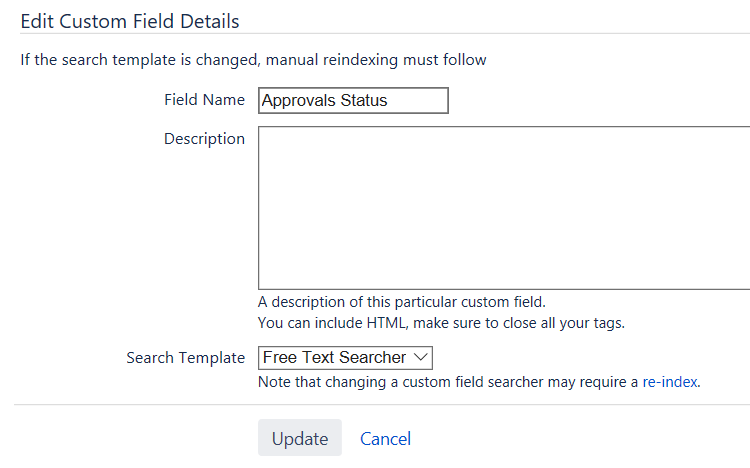
Task: Click the 'Description' label
Action: 204,139
